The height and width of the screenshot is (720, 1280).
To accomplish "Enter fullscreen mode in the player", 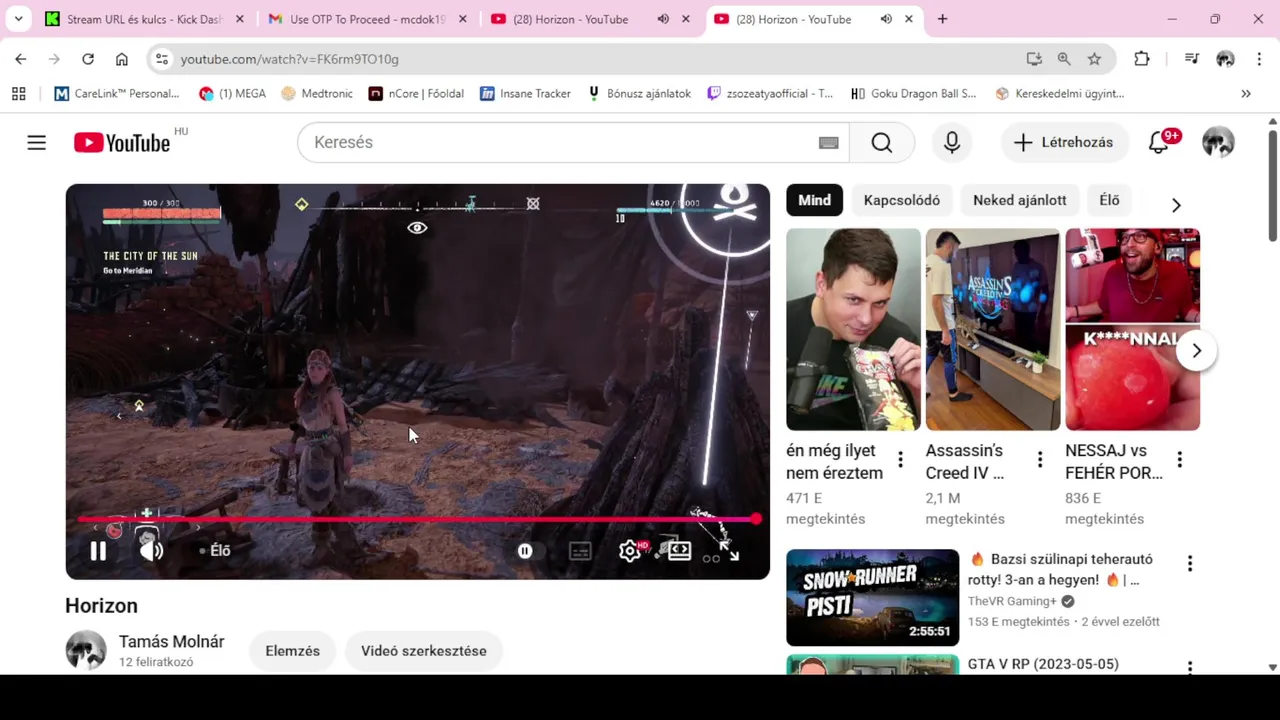I will pos(728,551).
